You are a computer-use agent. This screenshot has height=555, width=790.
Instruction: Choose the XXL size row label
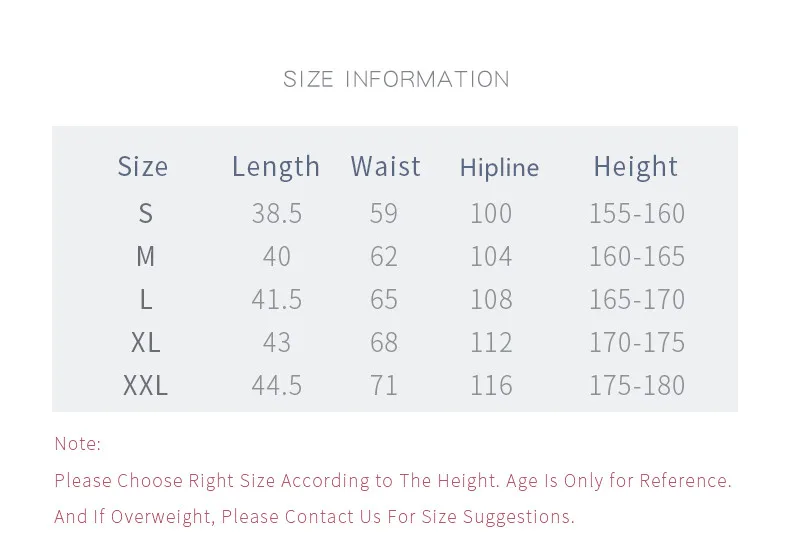point(146,386)
